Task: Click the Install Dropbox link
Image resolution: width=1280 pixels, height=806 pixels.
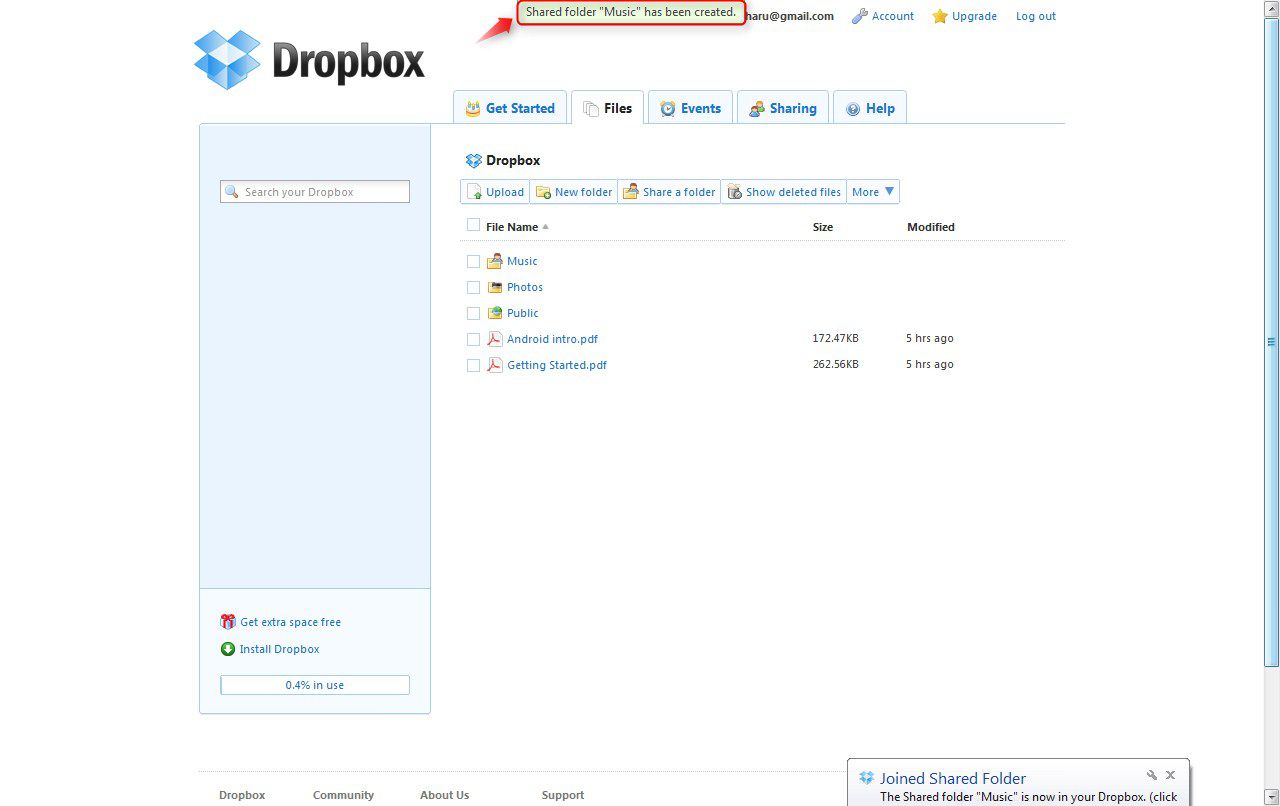Action: coord(280,649)
